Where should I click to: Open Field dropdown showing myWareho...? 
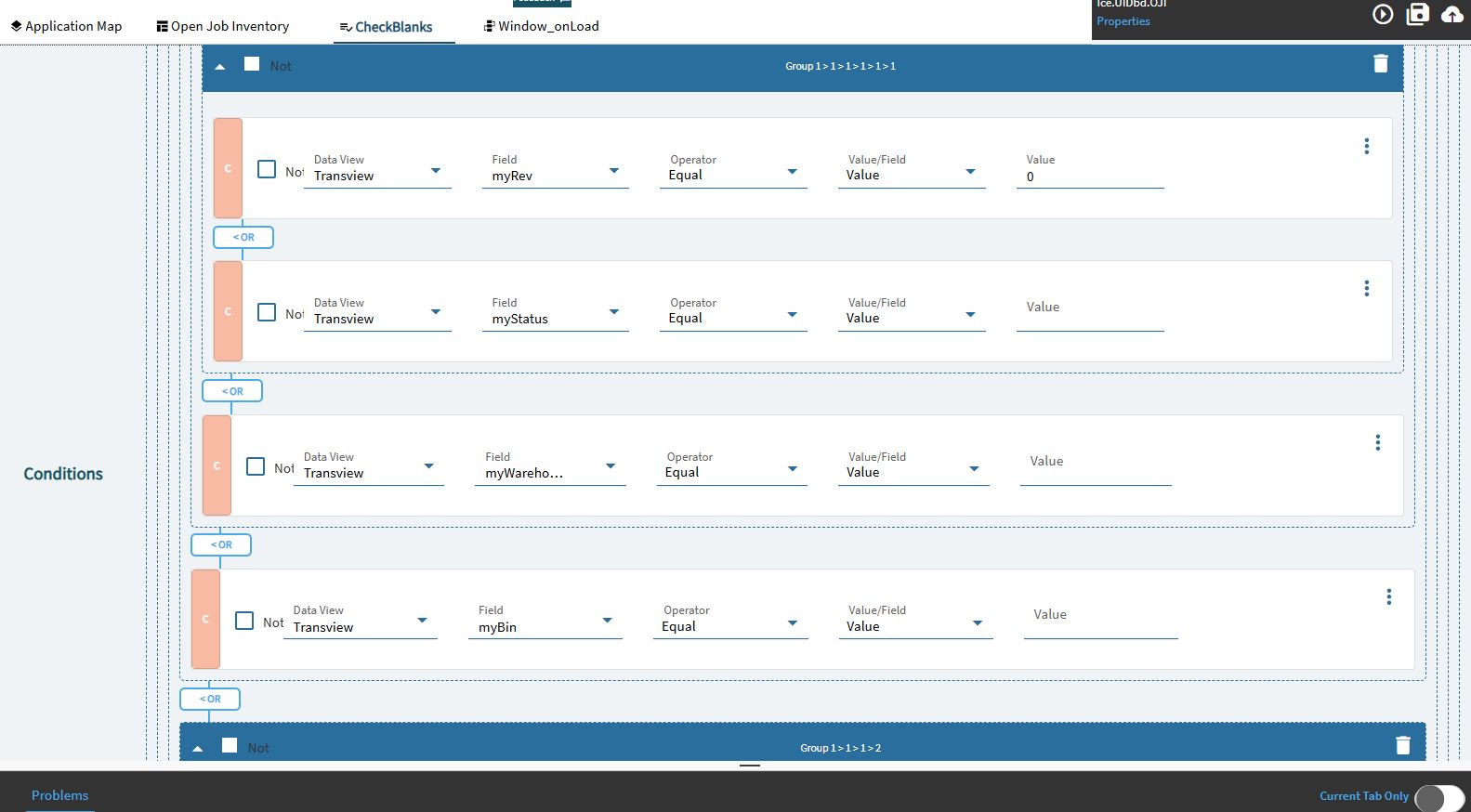[550, 467]
